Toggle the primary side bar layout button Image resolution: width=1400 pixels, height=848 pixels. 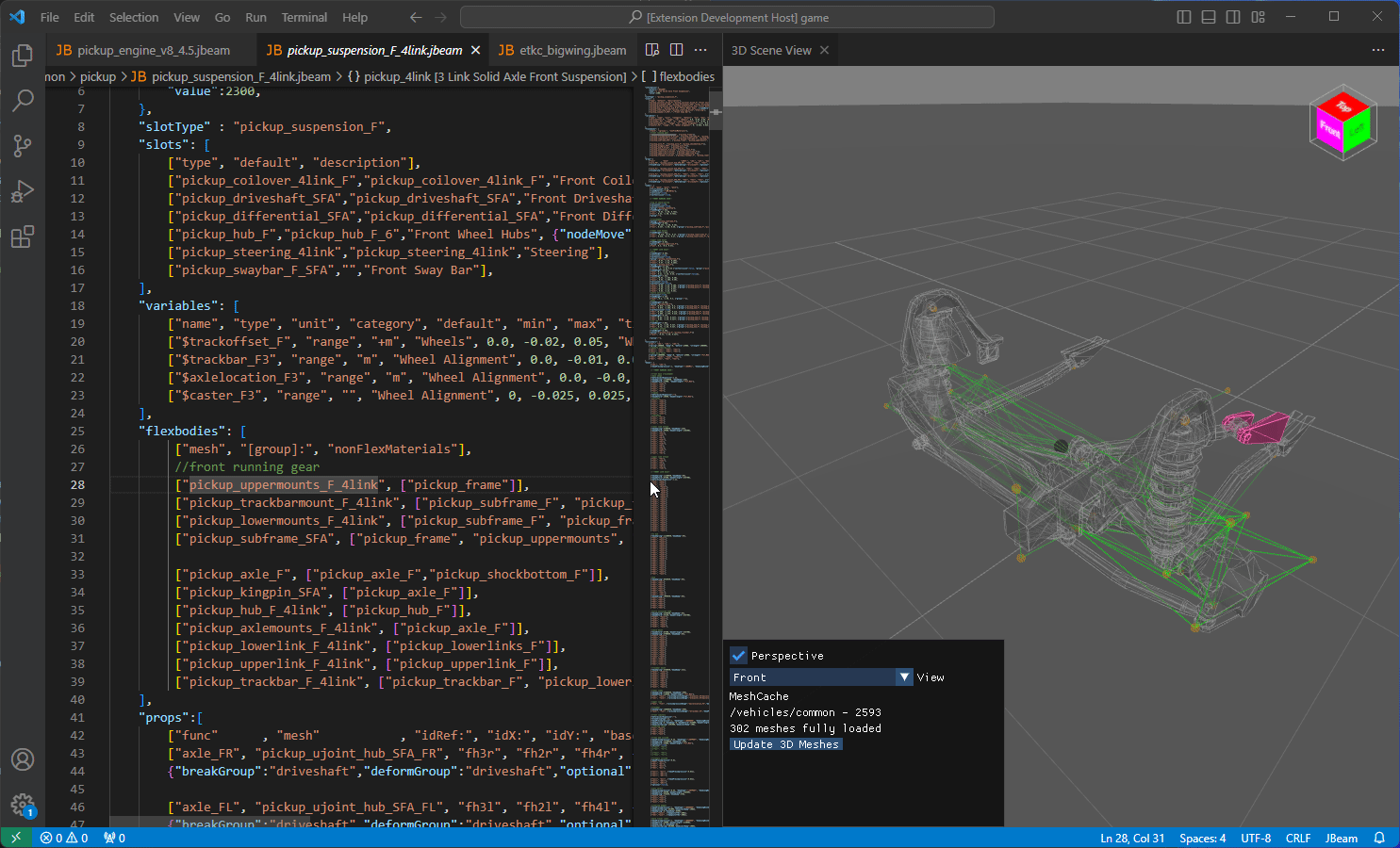(1184, 17)
